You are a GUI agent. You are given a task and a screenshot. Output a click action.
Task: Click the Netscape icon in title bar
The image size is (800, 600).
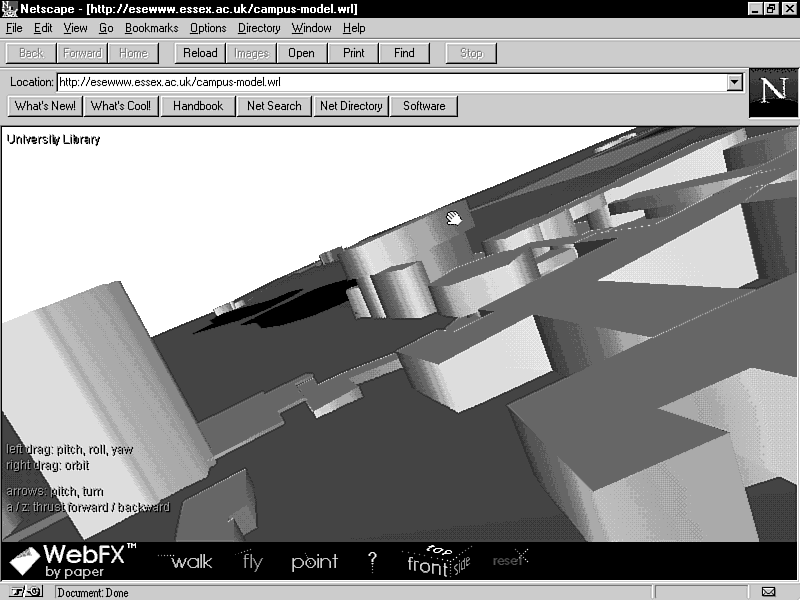coord(10,9)
